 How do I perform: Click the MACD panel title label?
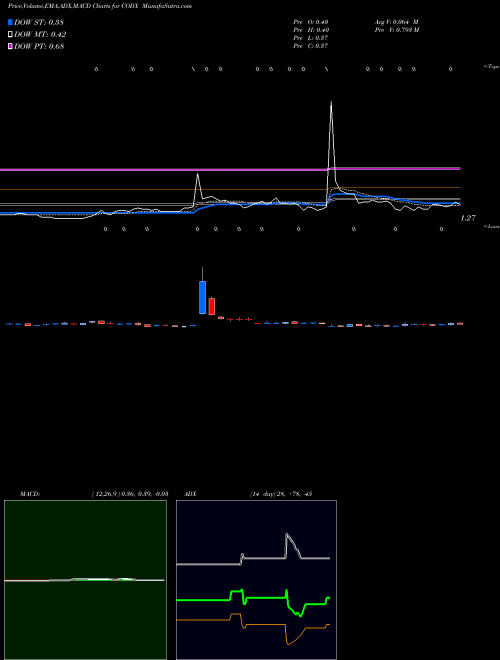(x=30, y=494)
